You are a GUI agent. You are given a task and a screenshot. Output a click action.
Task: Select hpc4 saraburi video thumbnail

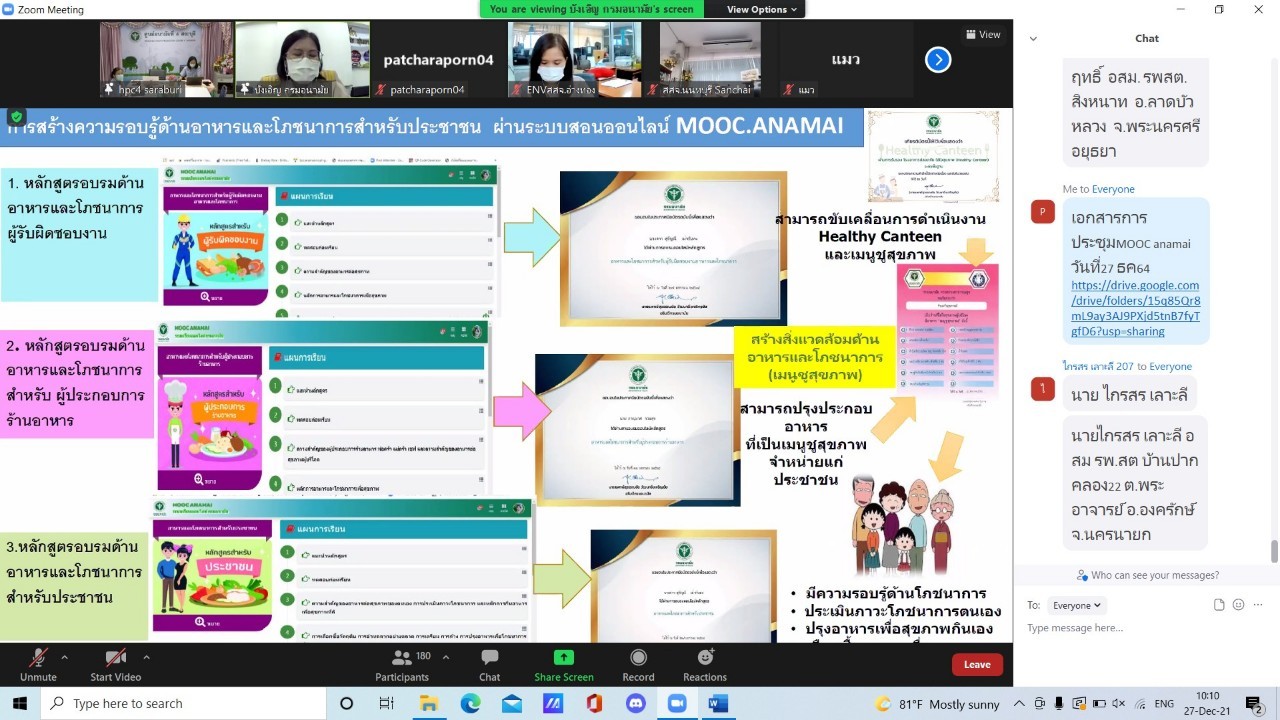pos(165,59)
